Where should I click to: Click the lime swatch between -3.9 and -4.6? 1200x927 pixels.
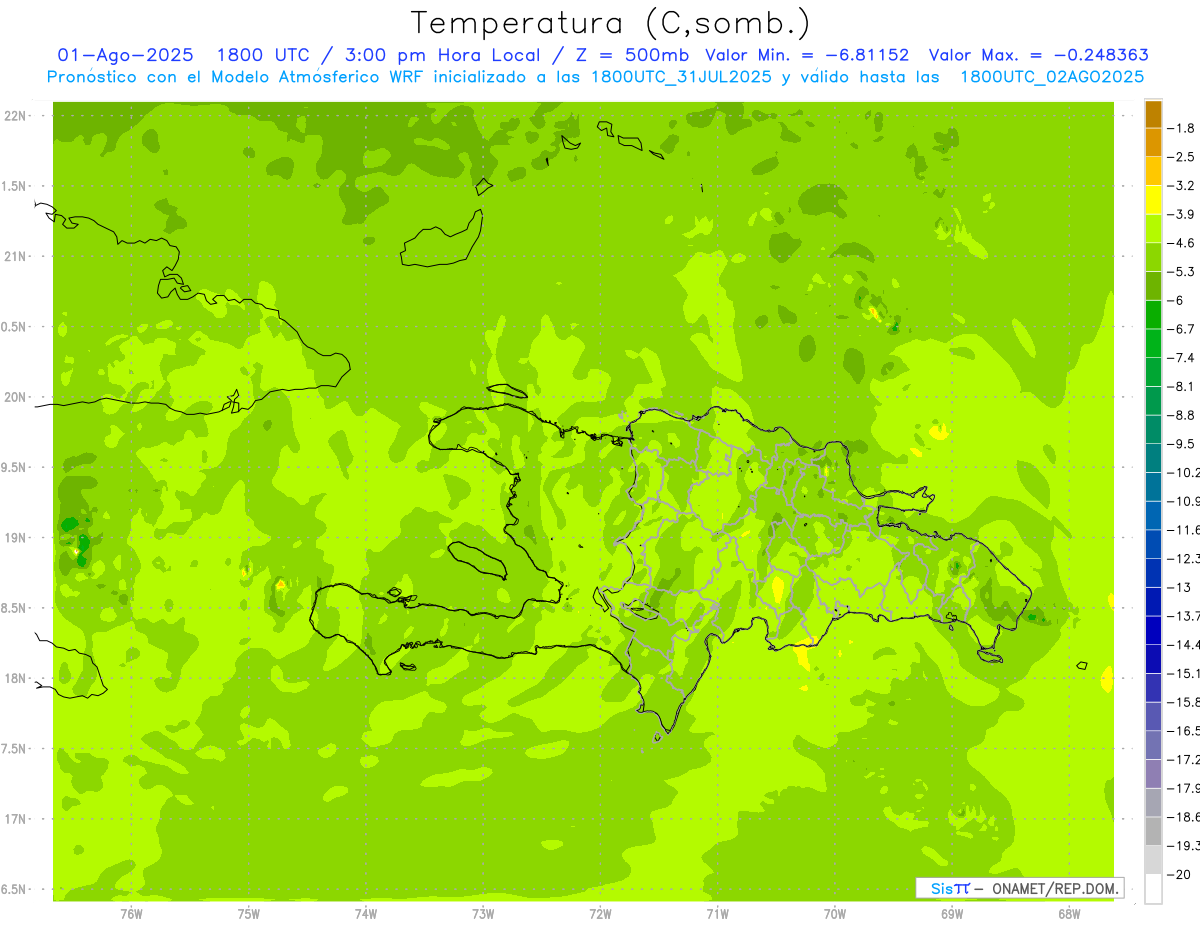pyautogui.click(x=1153, y=229)
